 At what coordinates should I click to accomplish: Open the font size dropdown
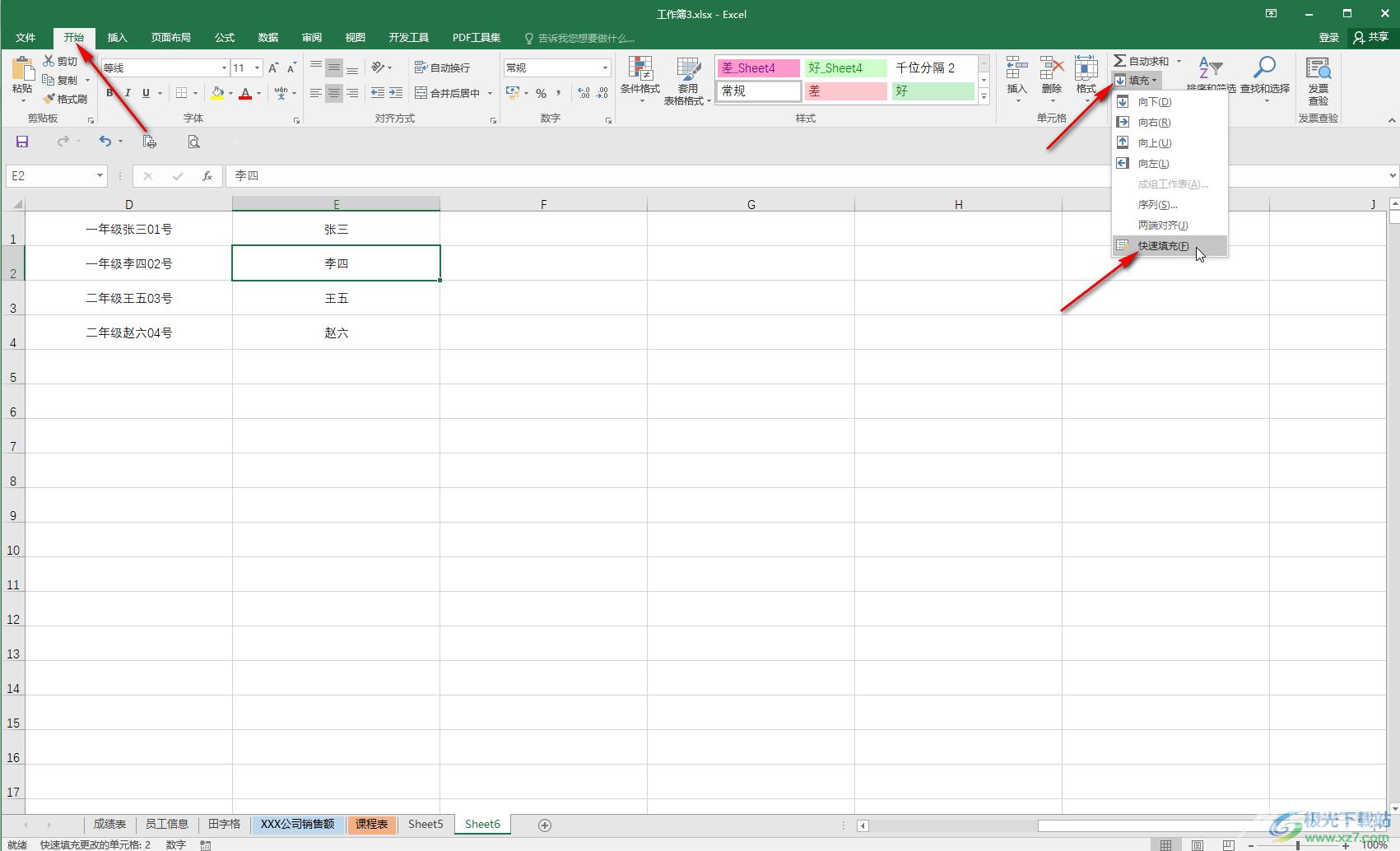pos(257,67)
